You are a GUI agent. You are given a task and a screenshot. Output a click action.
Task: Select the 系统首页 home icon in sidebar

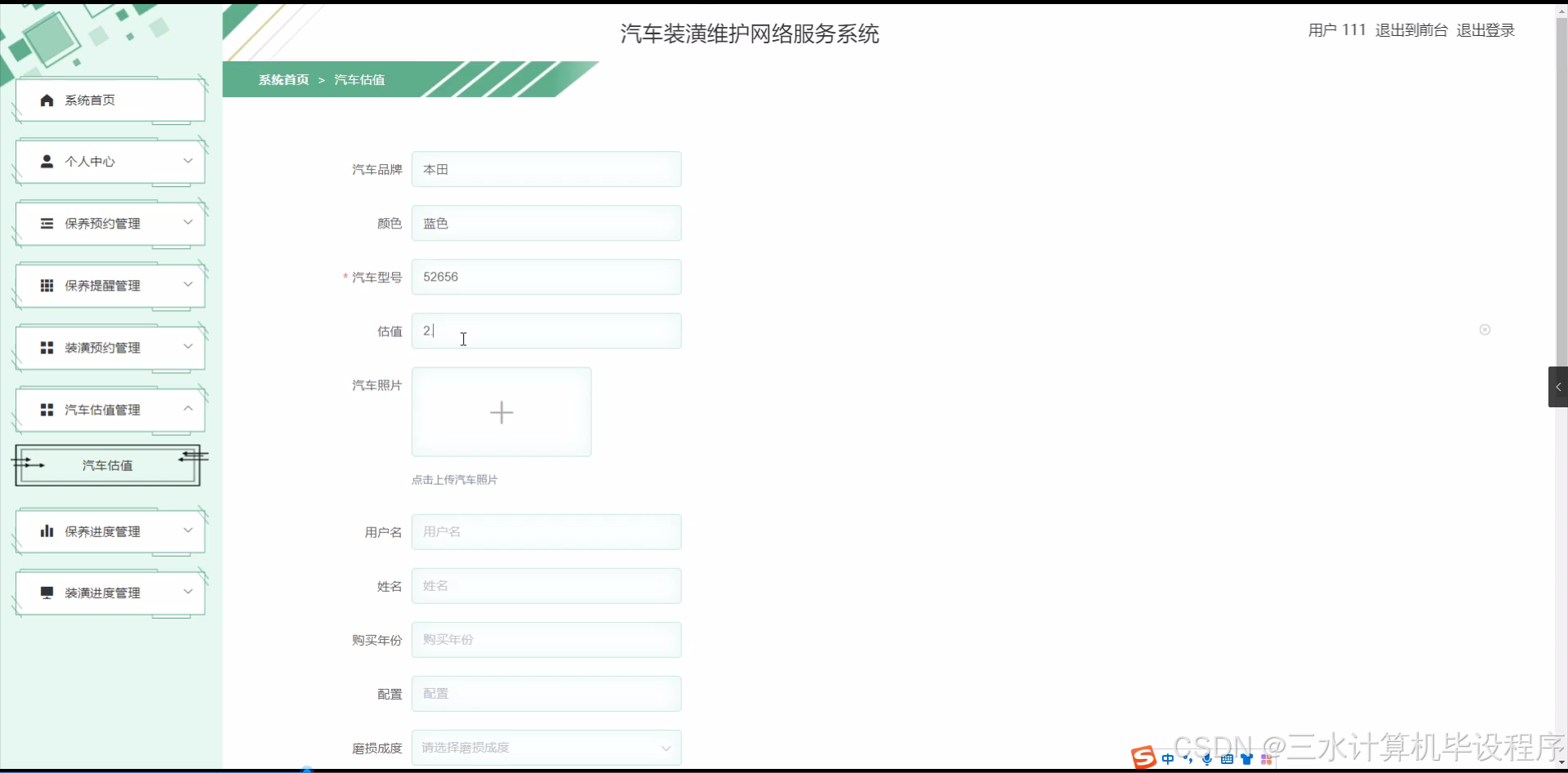46,100
